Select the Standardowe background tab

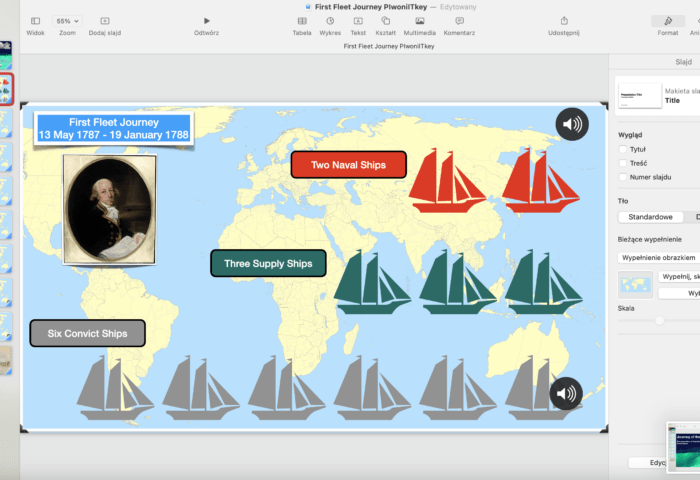click(649, 217)
